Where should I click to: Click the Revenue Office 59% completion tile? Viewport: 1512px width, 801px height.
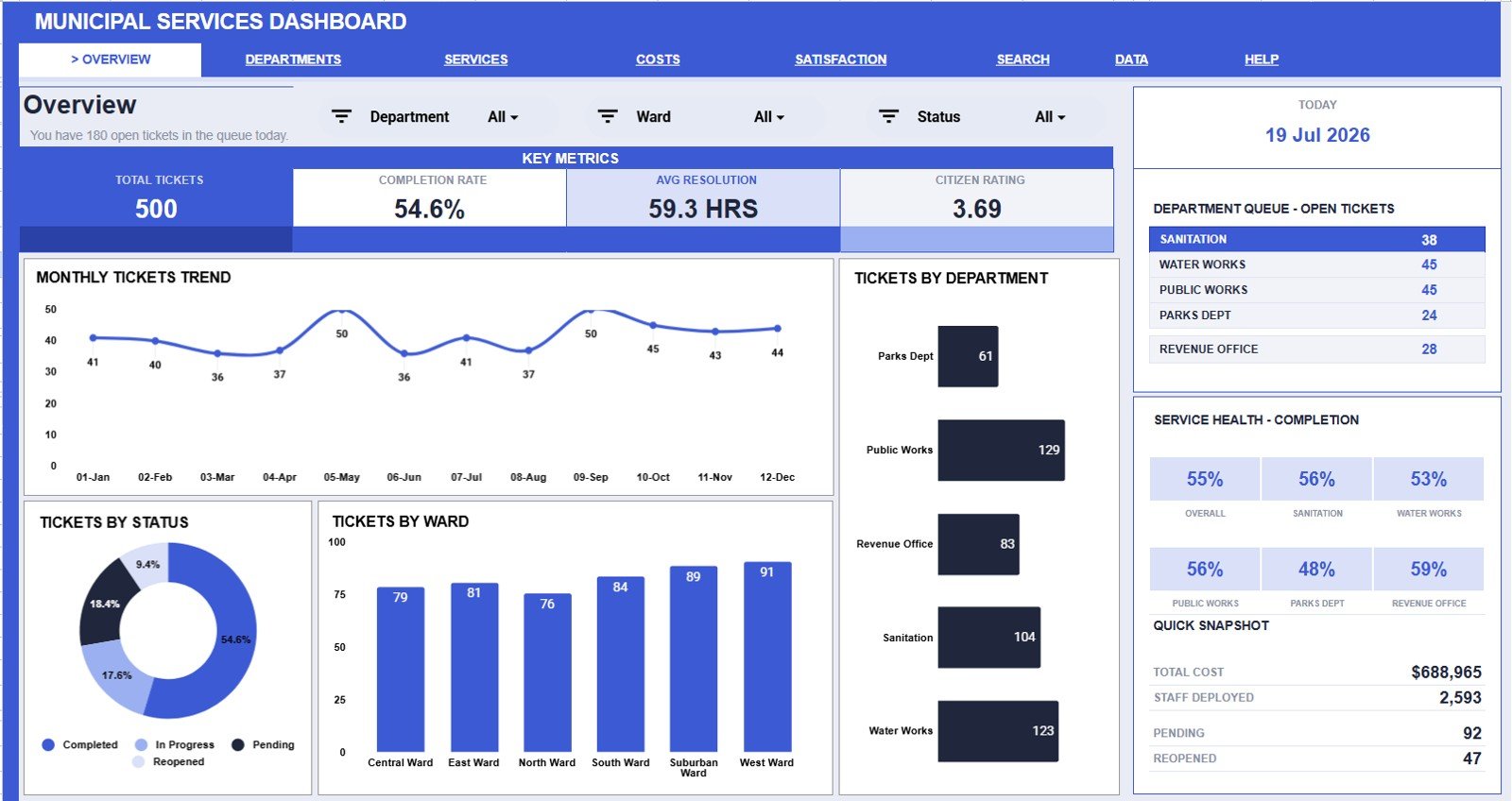1429,569
